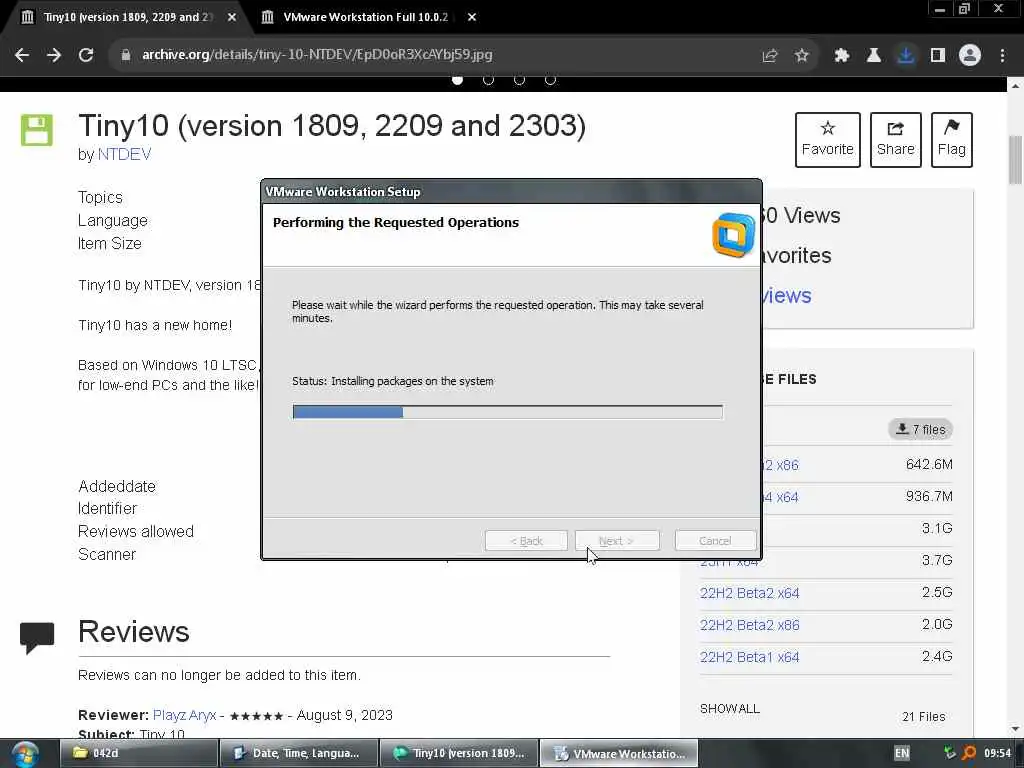Click the orange search tray icon
Viewport: 1024px width, 768px height.
click(x=970, y=753)
